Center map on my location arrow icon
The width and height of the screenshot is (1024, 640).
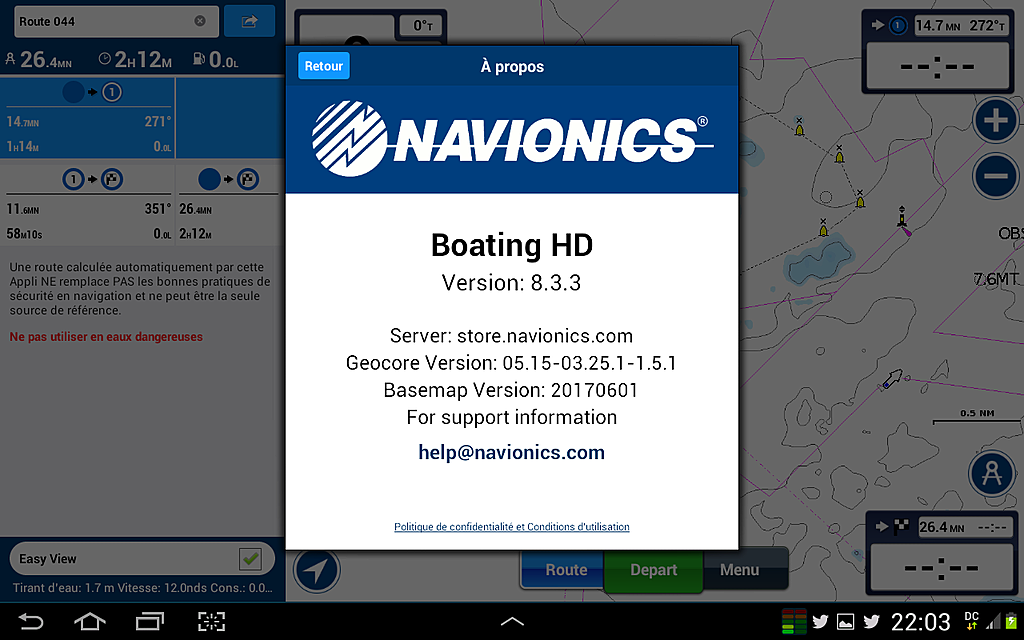(x=317, y=570)
